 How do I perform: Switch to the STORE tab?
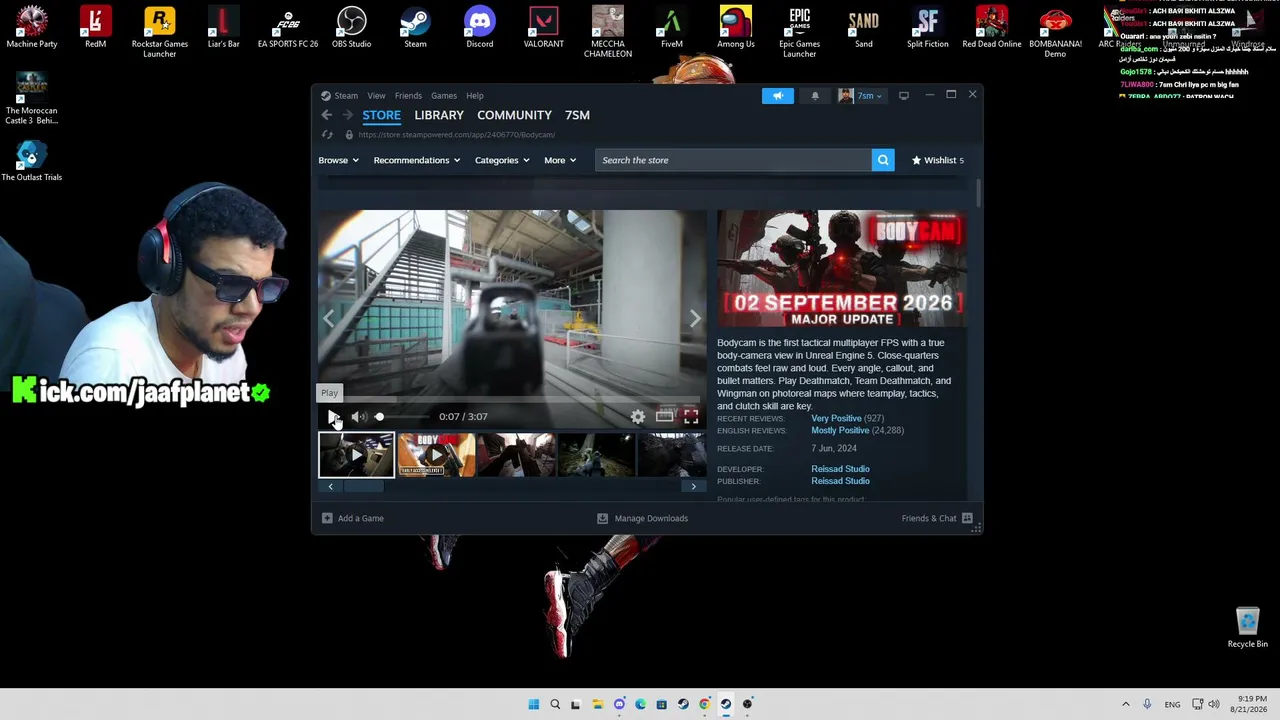(x=381, y=115)
